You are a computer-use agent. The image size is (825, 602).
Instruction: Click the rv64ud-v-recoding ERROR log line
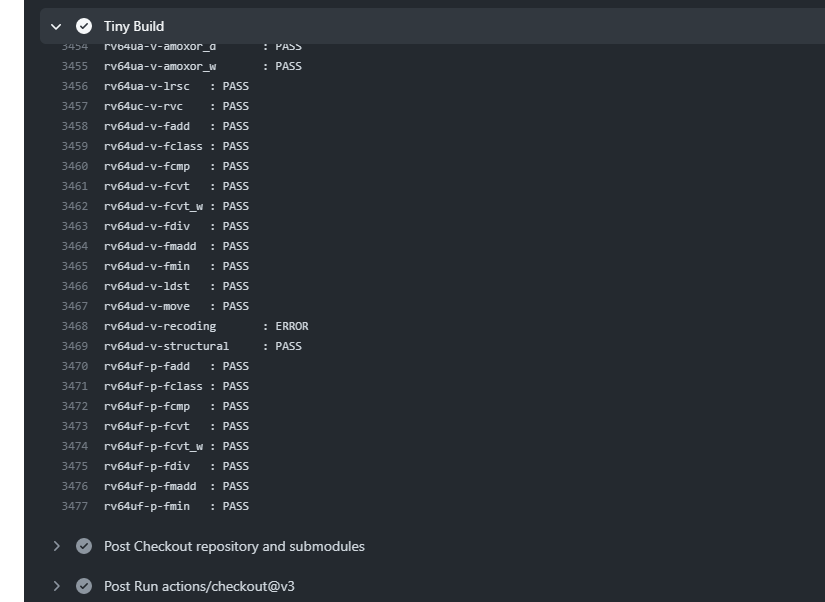tap(206, 326)
